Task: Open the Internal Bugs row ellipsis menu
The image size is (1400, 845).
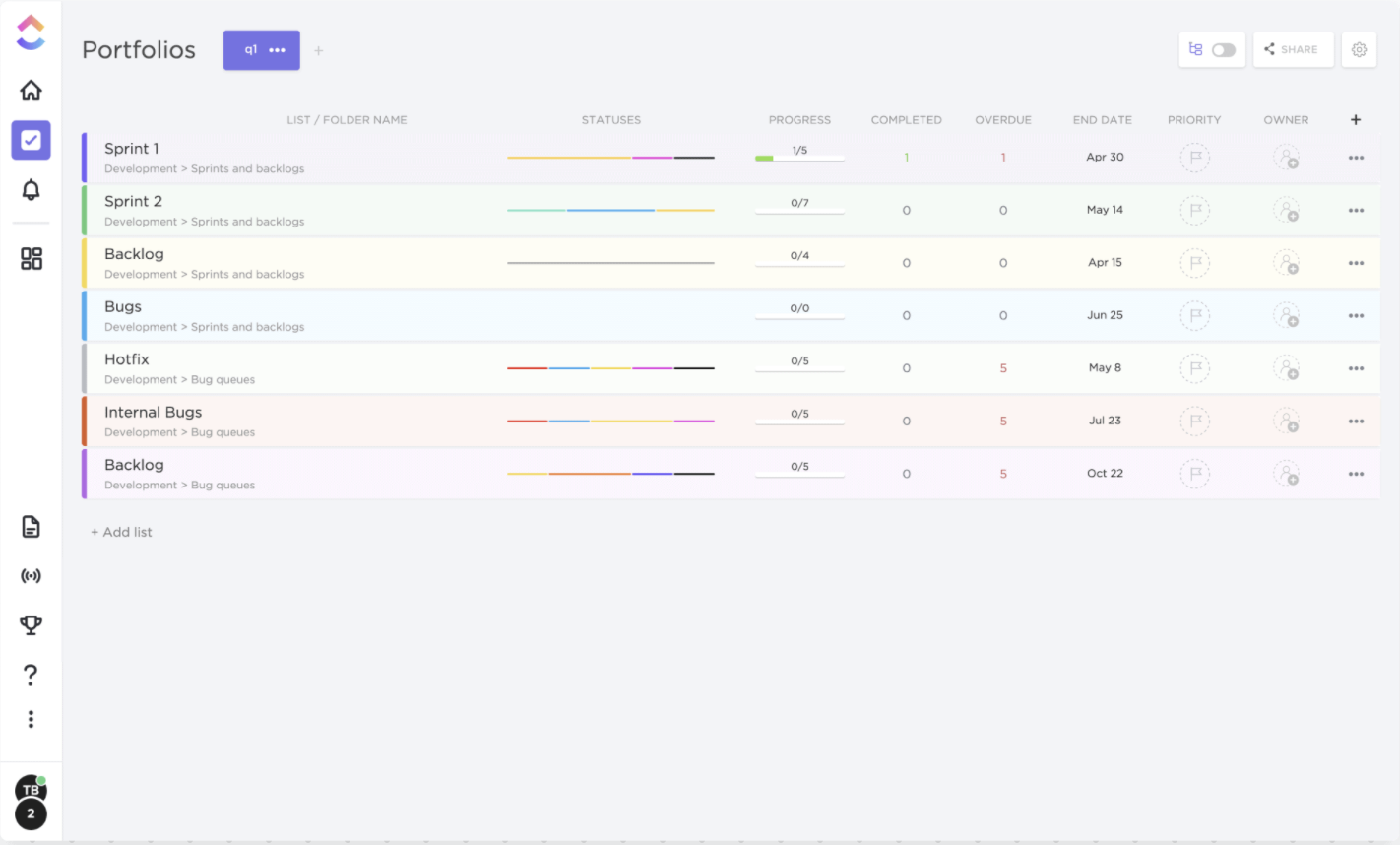Action: pos(1356,422)
